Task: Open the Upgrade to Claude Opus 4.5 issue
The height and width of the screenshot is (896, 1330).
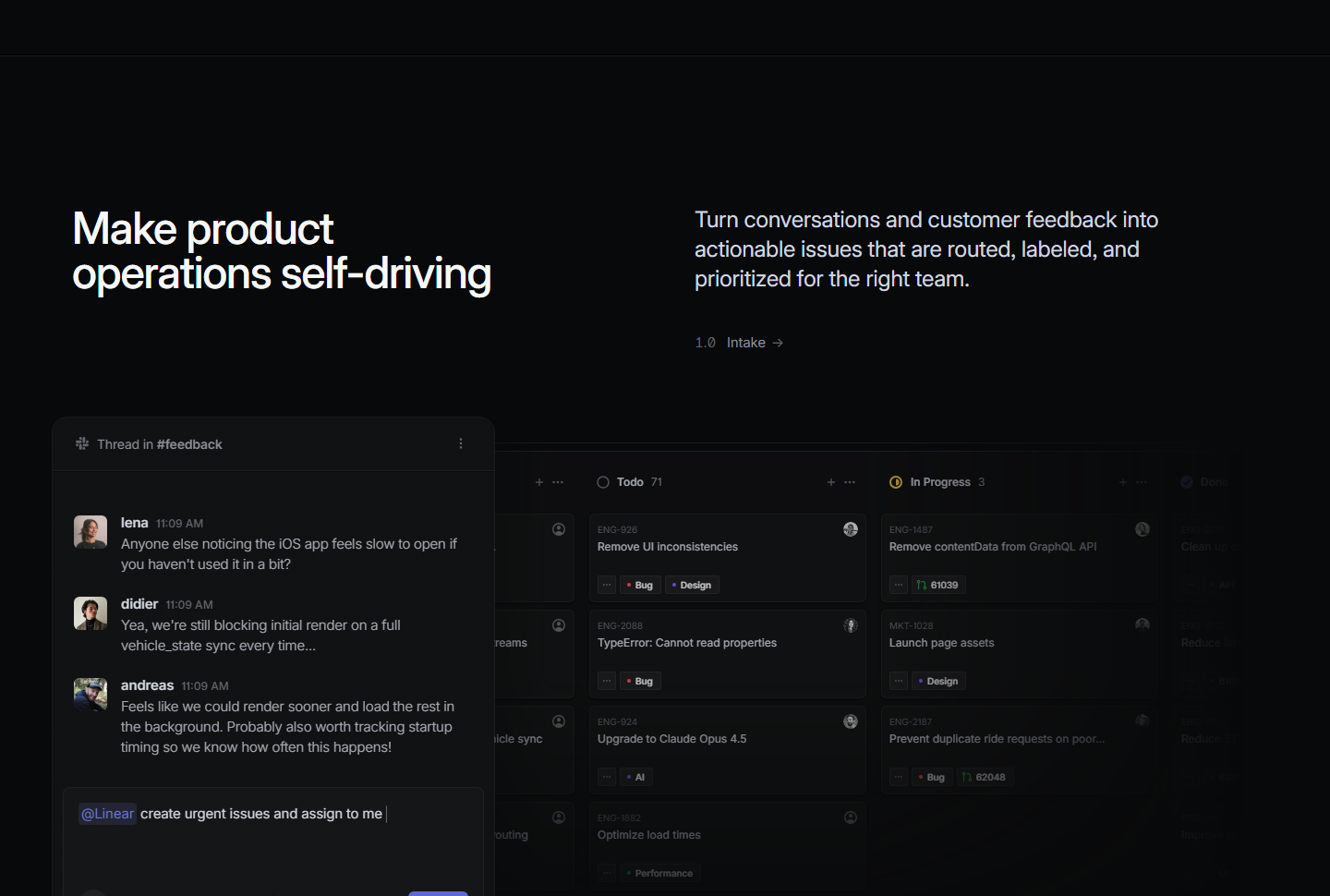Action: pyautogui.click(x=671, y=739)
